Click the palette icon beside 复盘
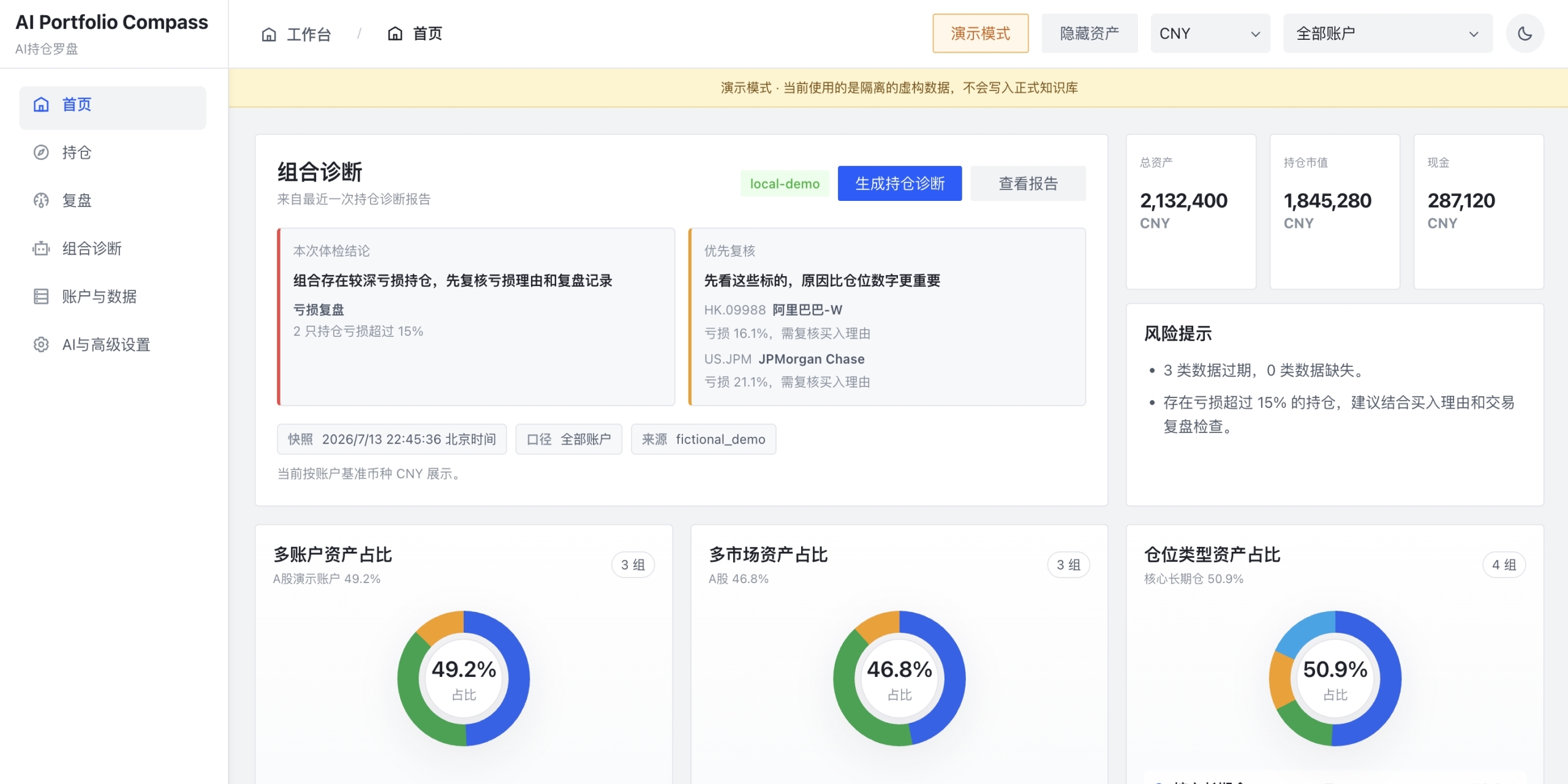 pos(41,200)
